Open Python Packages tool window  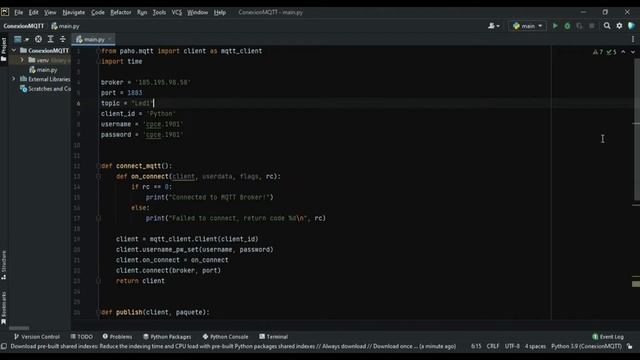coord(167,337)
